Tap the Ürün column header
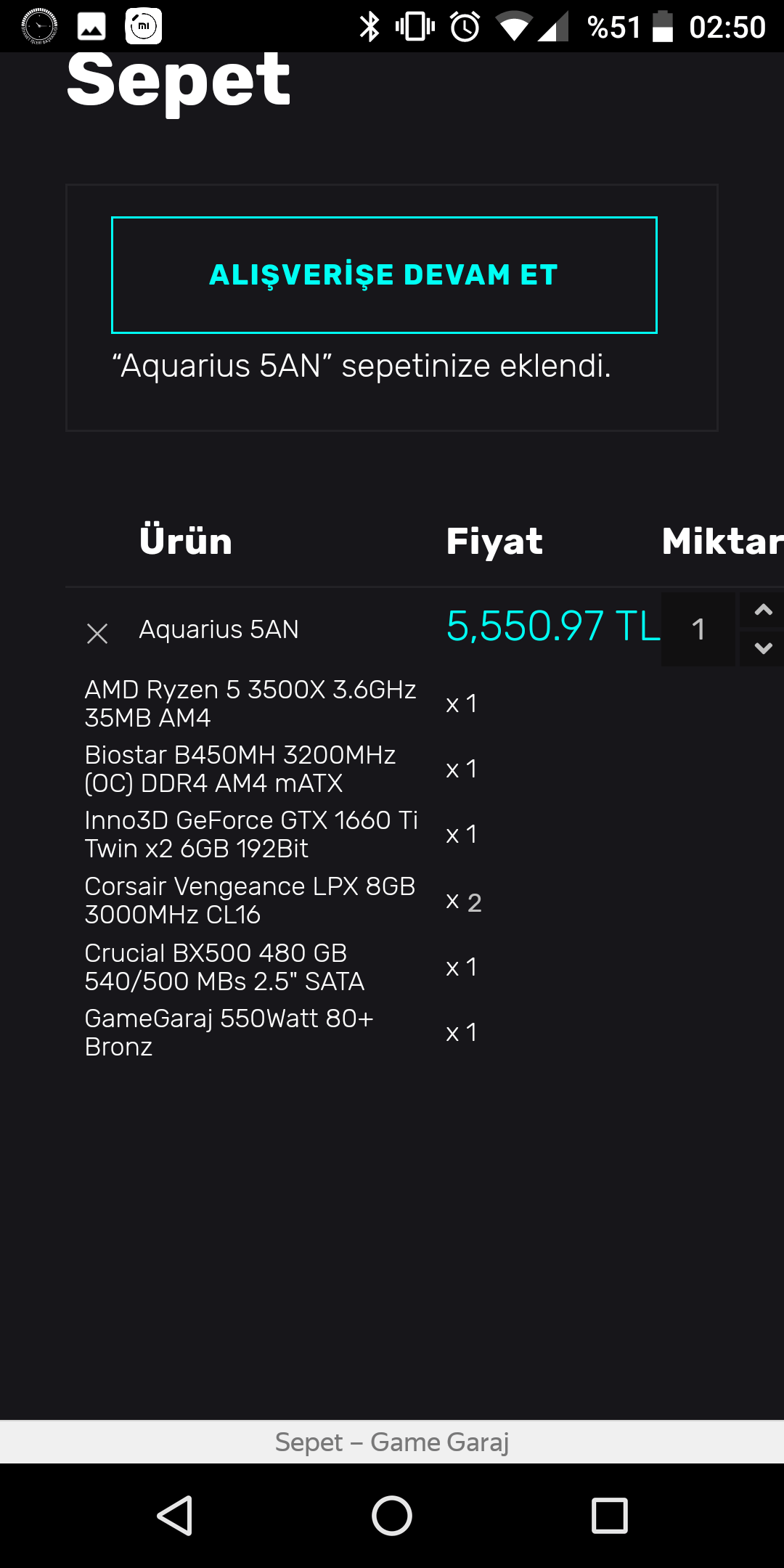Image resolution: width=784 pixels, height=1568 pixels. point(186,542)
